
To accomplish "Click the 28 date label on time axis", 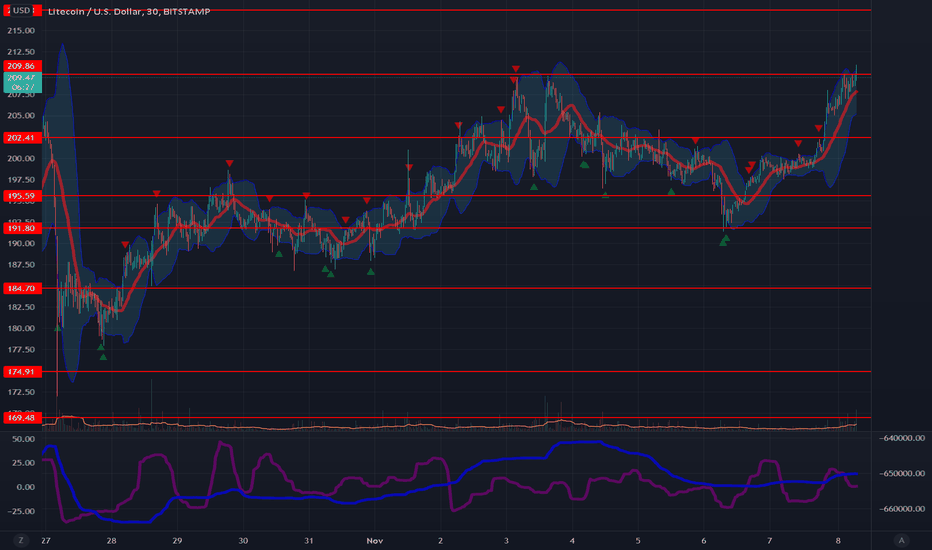I will pos(111,541).
